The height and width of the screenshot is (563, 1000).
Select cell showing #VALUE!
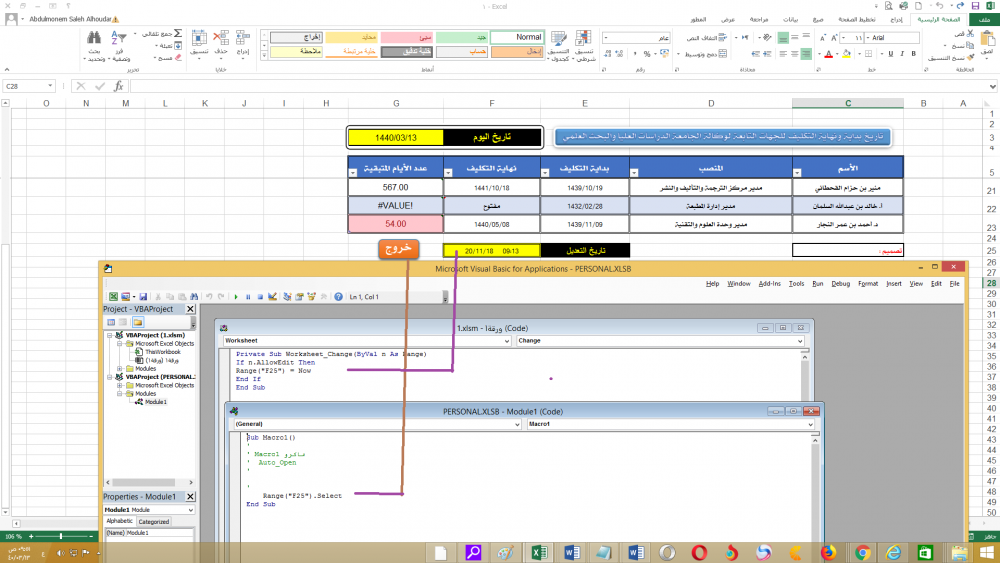coord(395,205)
